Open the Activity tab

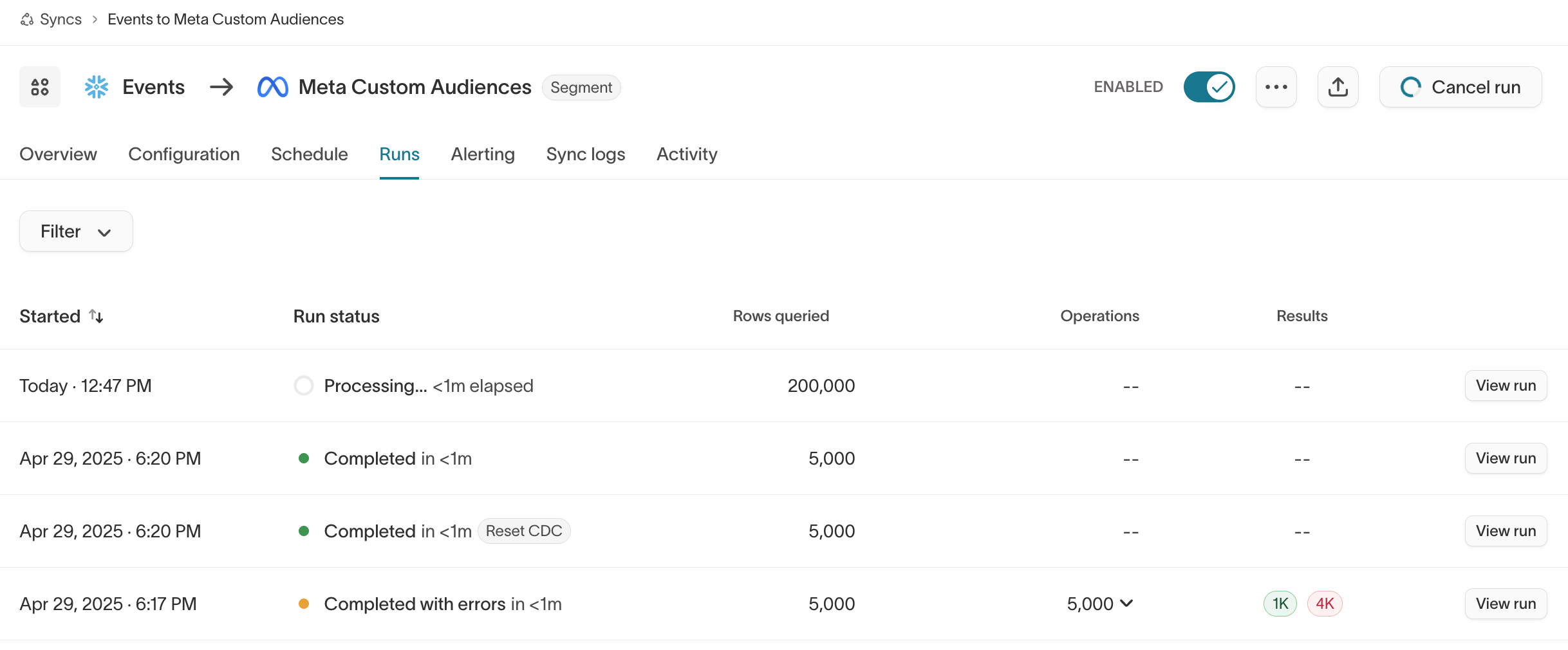pos(687,154)
